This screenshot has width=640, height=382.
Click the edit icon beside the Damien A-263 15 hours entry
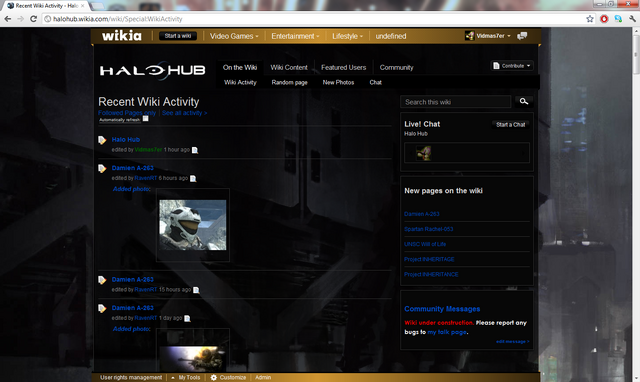[102, 280]
